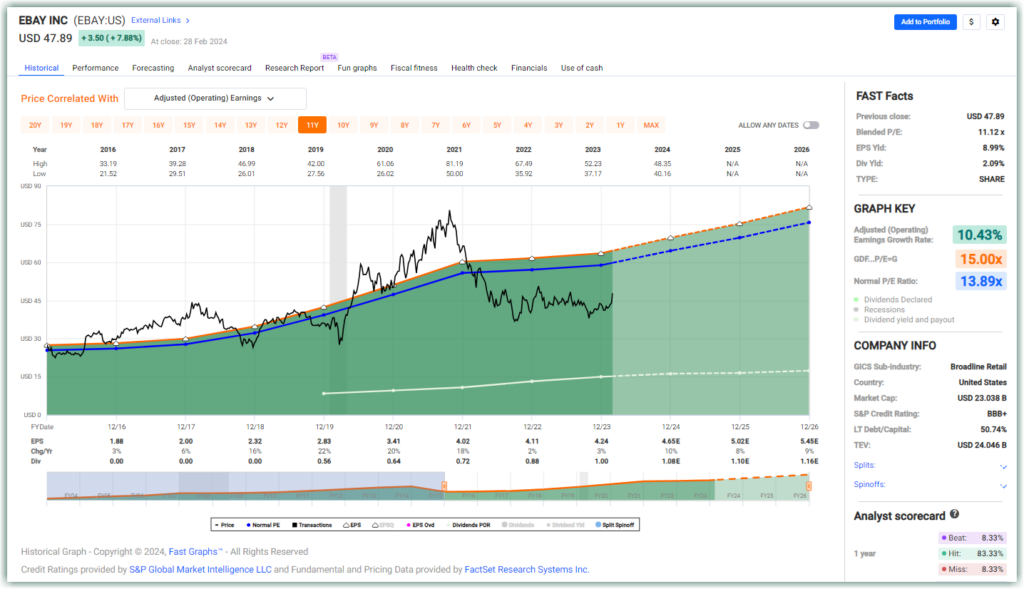The image size is (1024, 589).
Task: Click the left handle of range navigator
Action: click(444, 486)
